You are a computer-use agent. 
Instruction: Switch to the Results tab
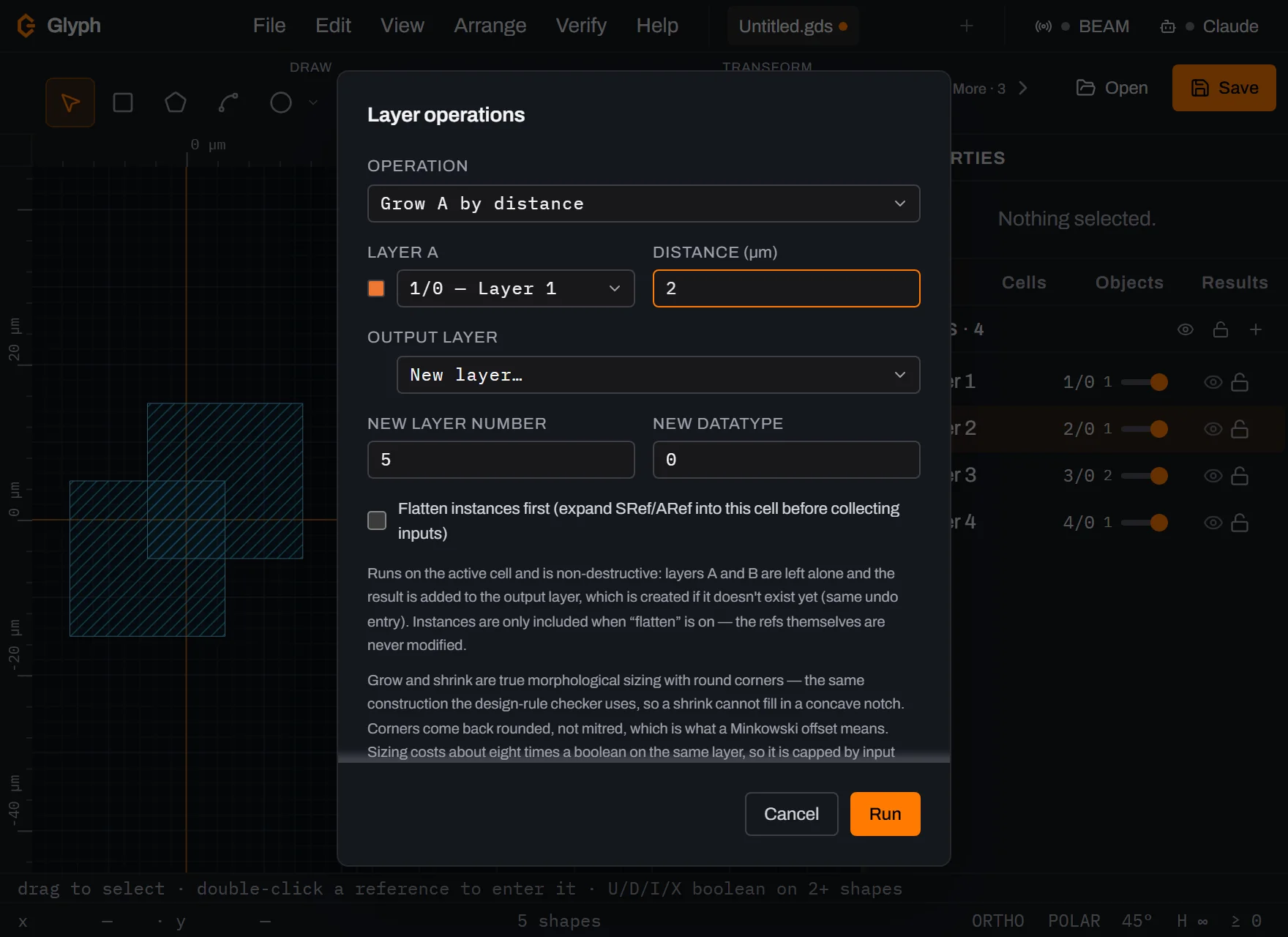[1235, 283]
